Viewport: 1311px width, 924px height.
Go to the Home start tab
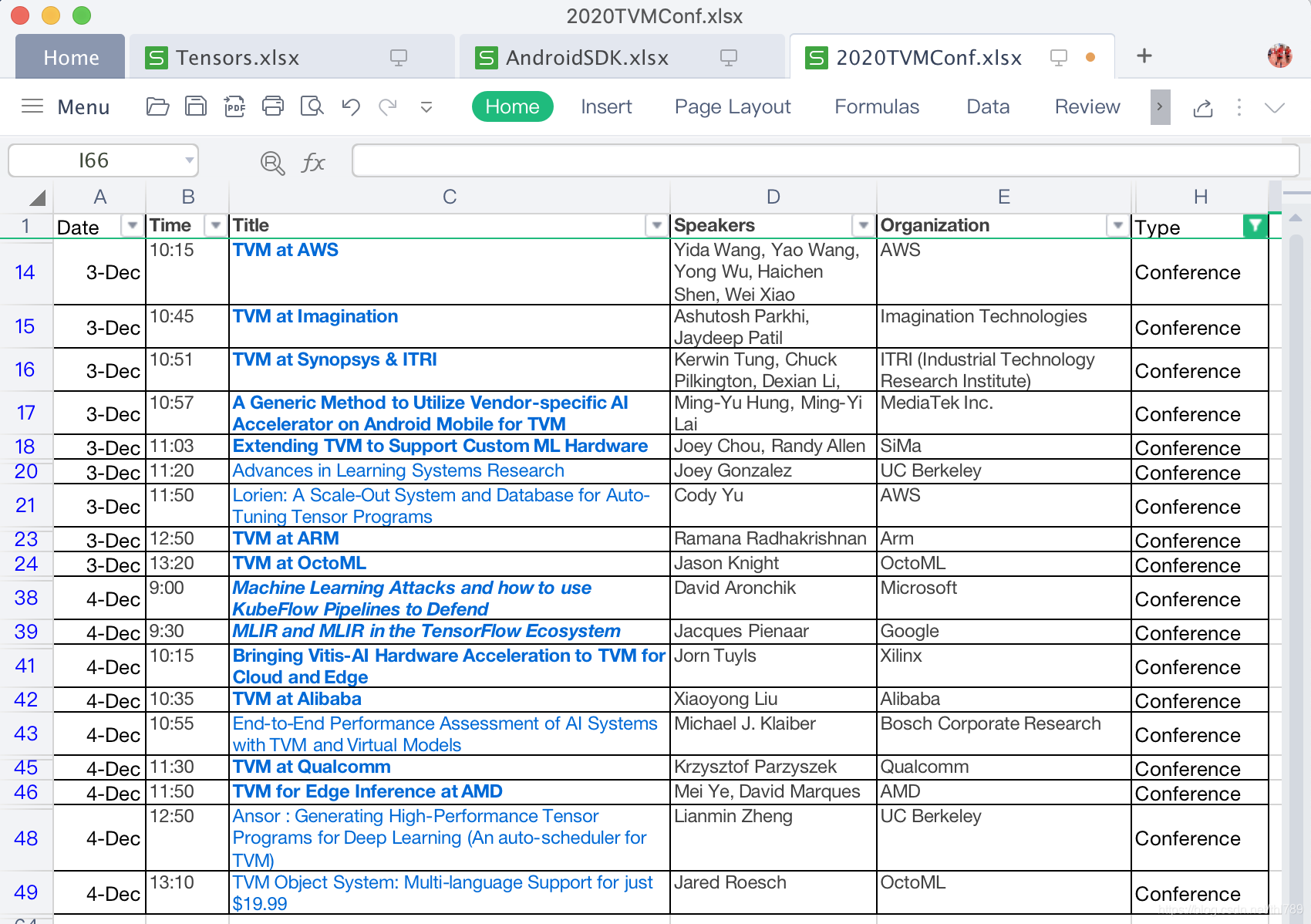point(71,57)
